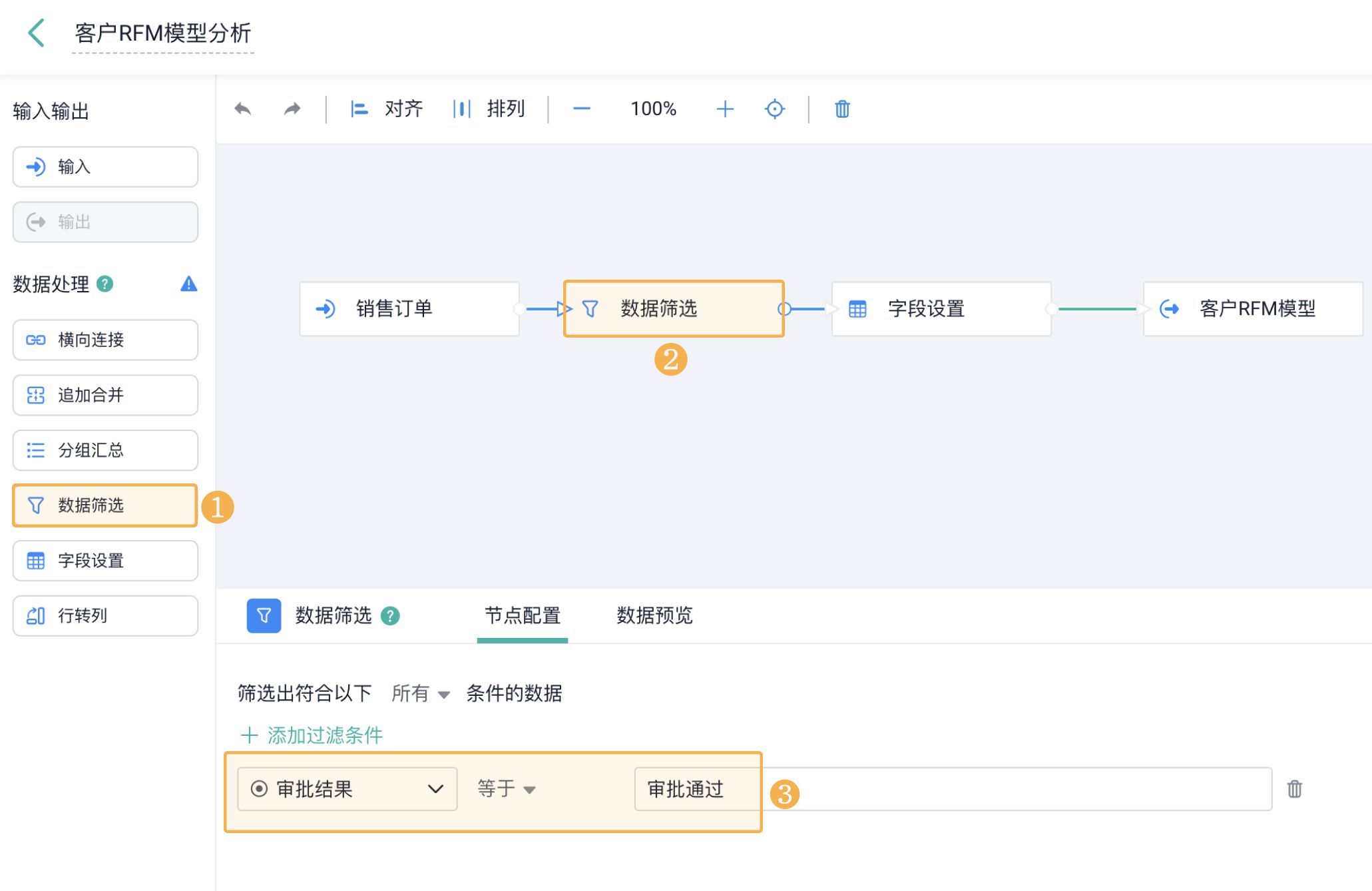This screenshot has height=891, width=1372.
Task: Click the locate center target icon
Action: point(774,109)
